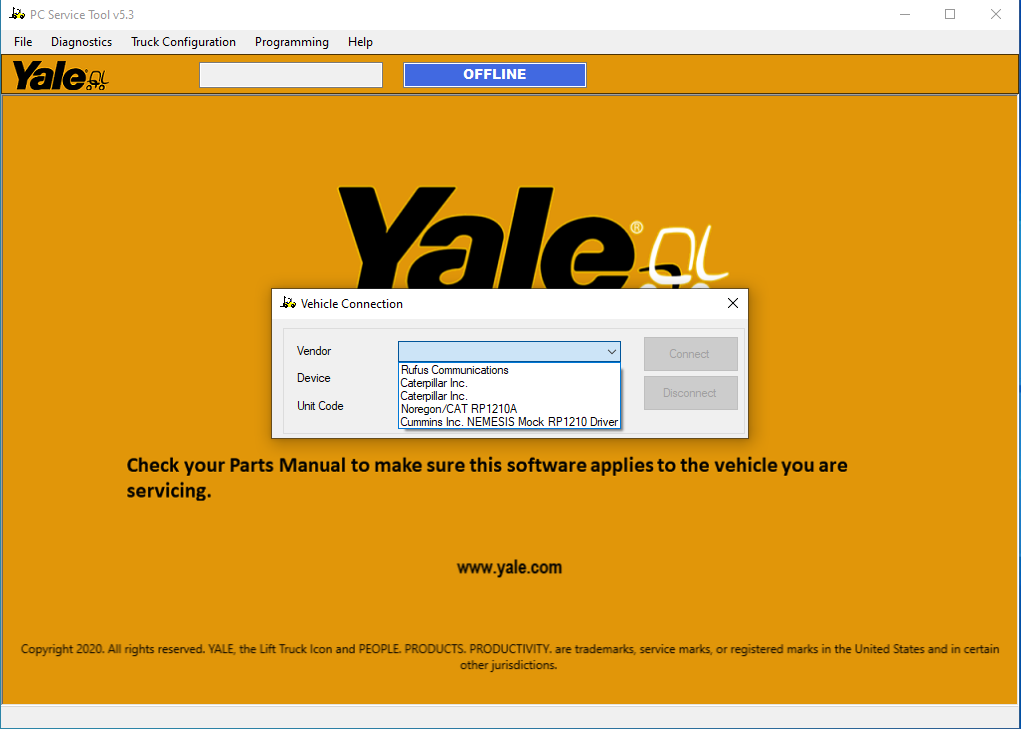
Task: Click the empty field beside the Yale logo
Action: 290,75
